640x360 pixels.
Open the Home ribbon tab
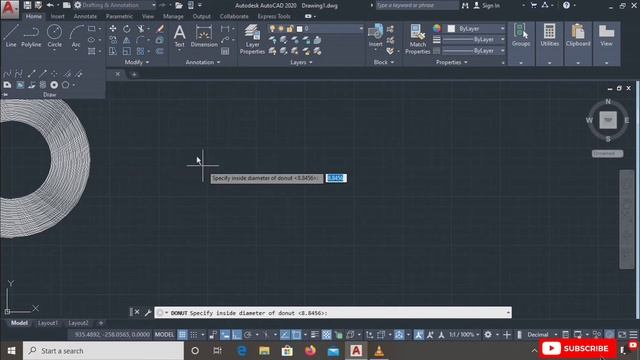pos(33,16)
